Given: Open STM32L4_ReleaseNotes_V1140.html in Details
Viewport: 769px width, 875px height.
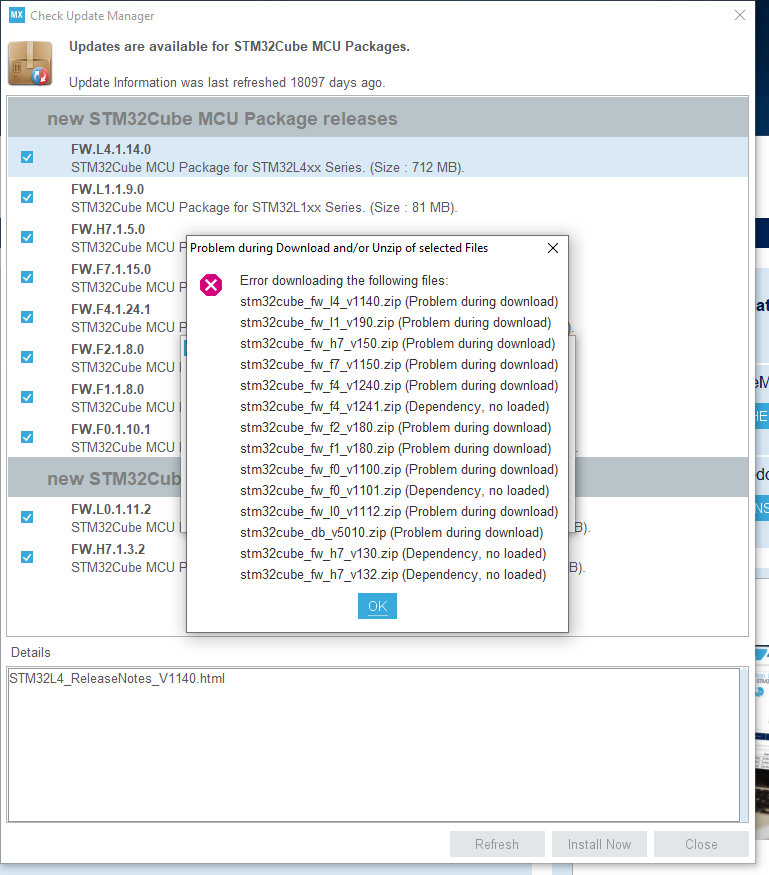Looking at the screenshot, I should pos(117,679).
